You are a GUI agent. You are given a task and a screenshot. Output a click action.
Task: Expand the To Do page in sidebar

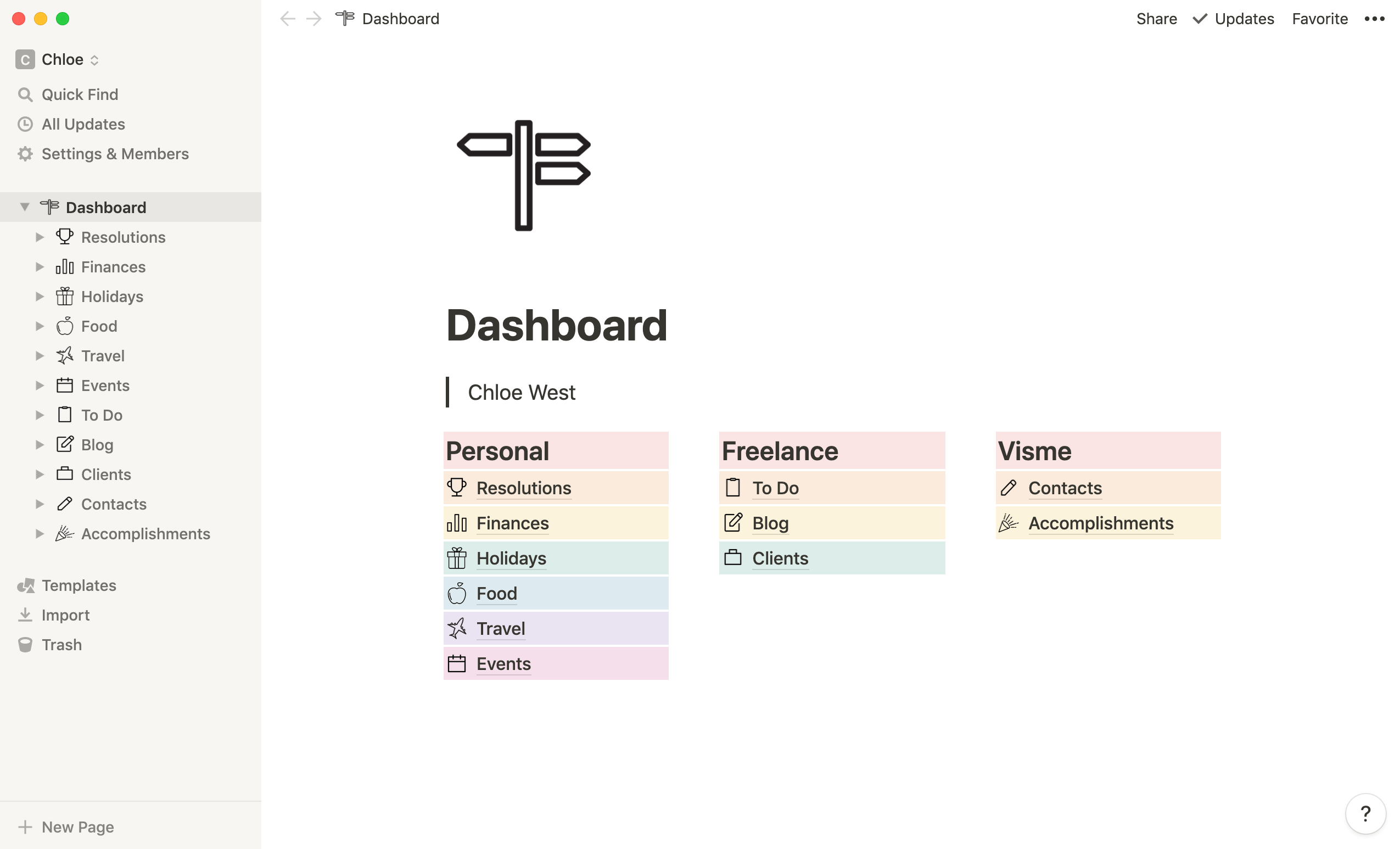pos(40,415)
